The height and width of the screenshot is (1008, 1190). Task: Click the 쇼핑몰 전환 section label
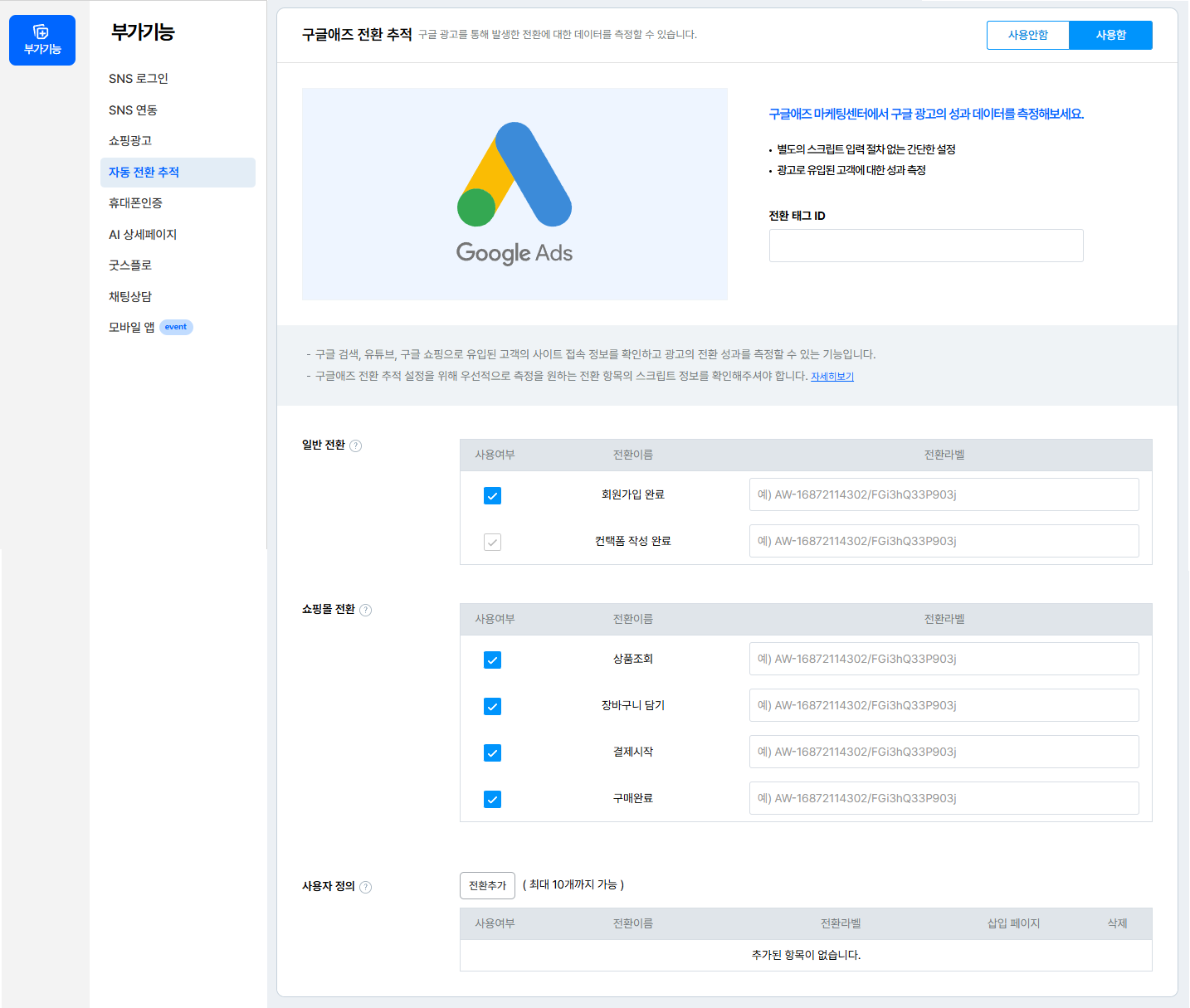coord(329,609)
